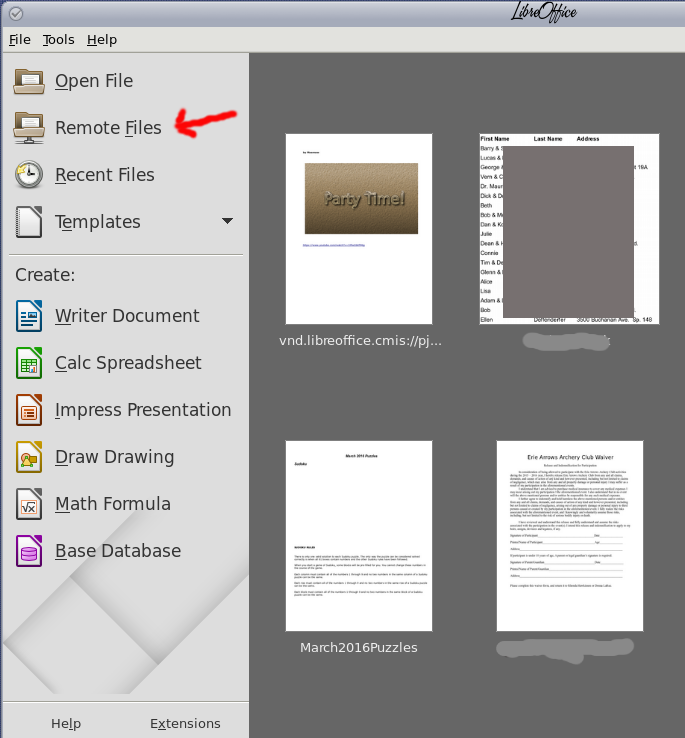Click the Remote Files folder icon
This screenshot has height=738, width=685.
(x=29, y=128)
